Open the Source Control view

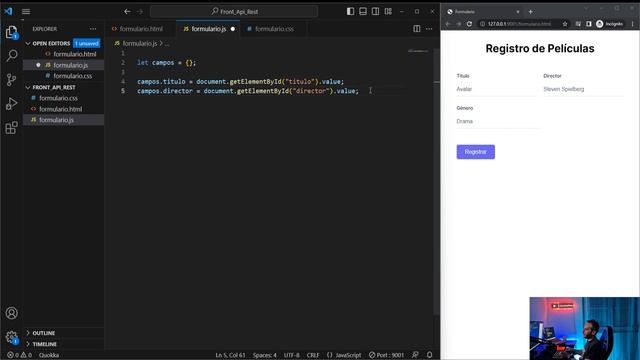[x=11, y=80]
